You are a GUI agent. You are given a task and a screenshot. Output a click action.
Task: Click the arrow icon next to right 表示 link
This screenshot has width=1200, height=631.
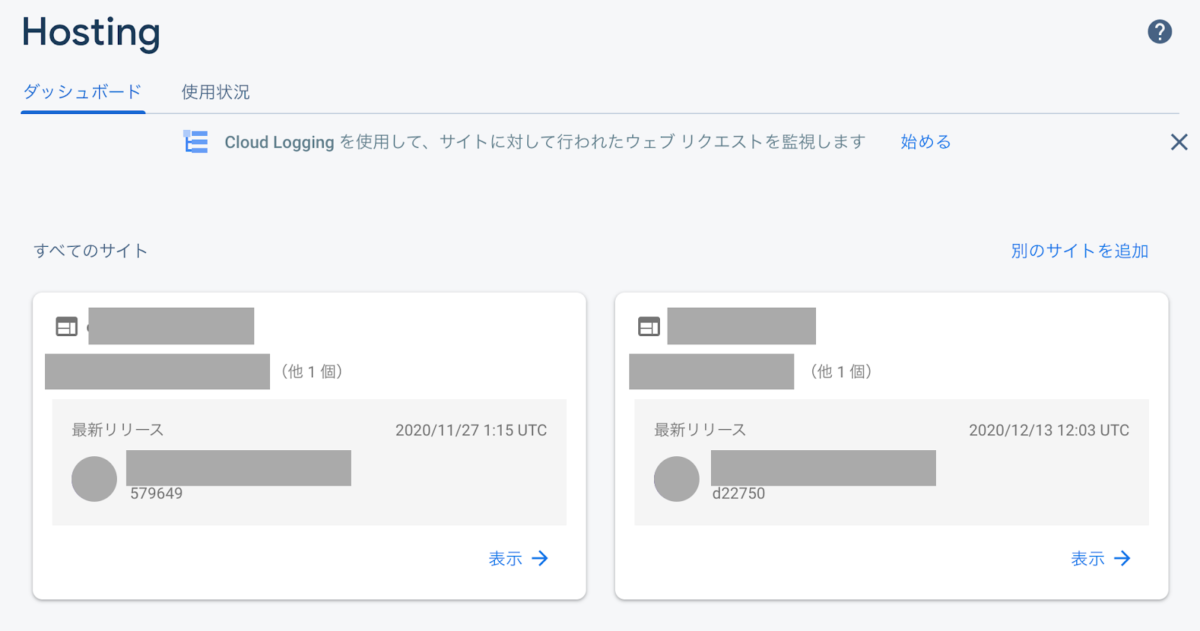[x=1123, y=558]
